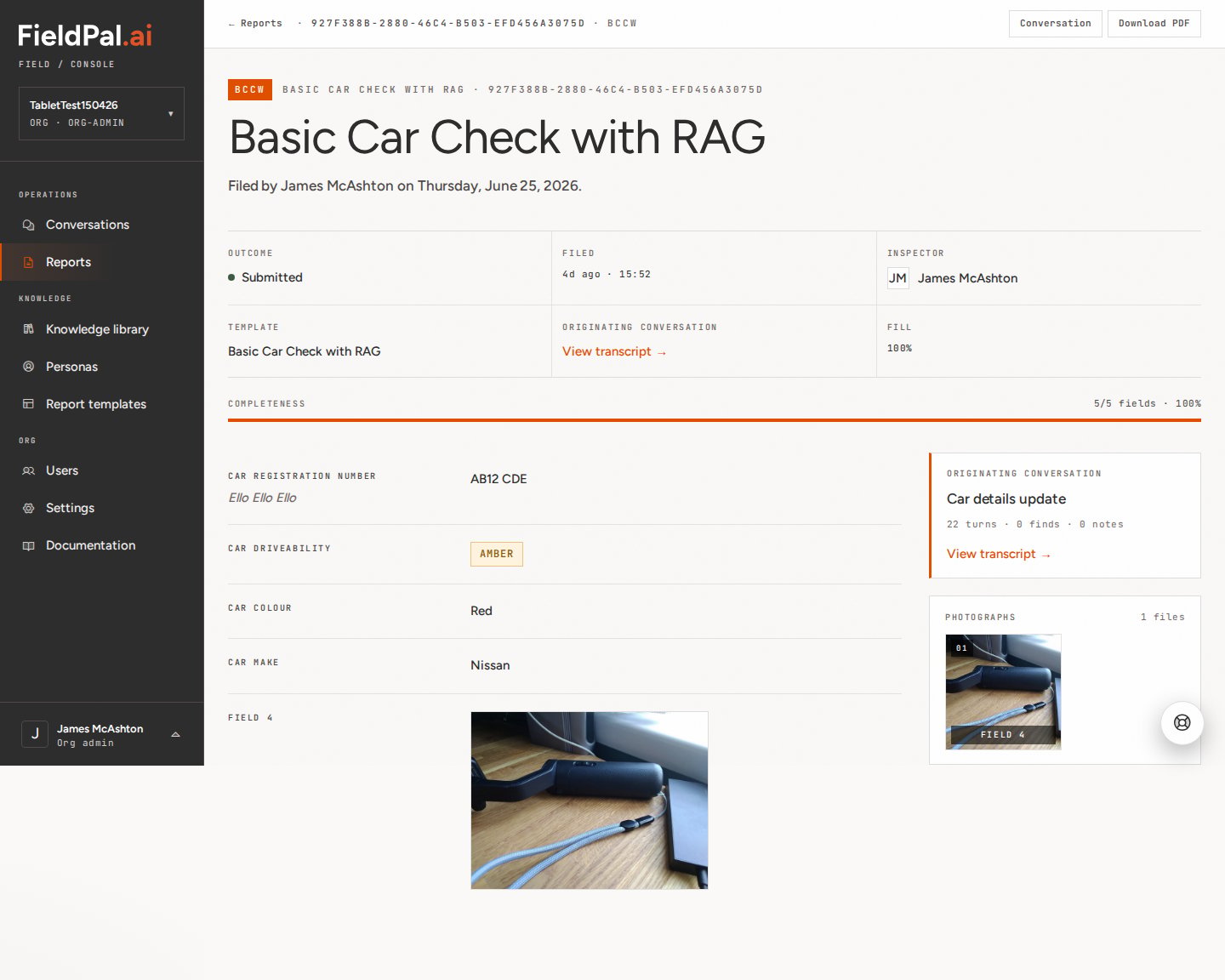
Task: Click the 5/5 fields · 100% completeness text
Action: point(1148,404)
